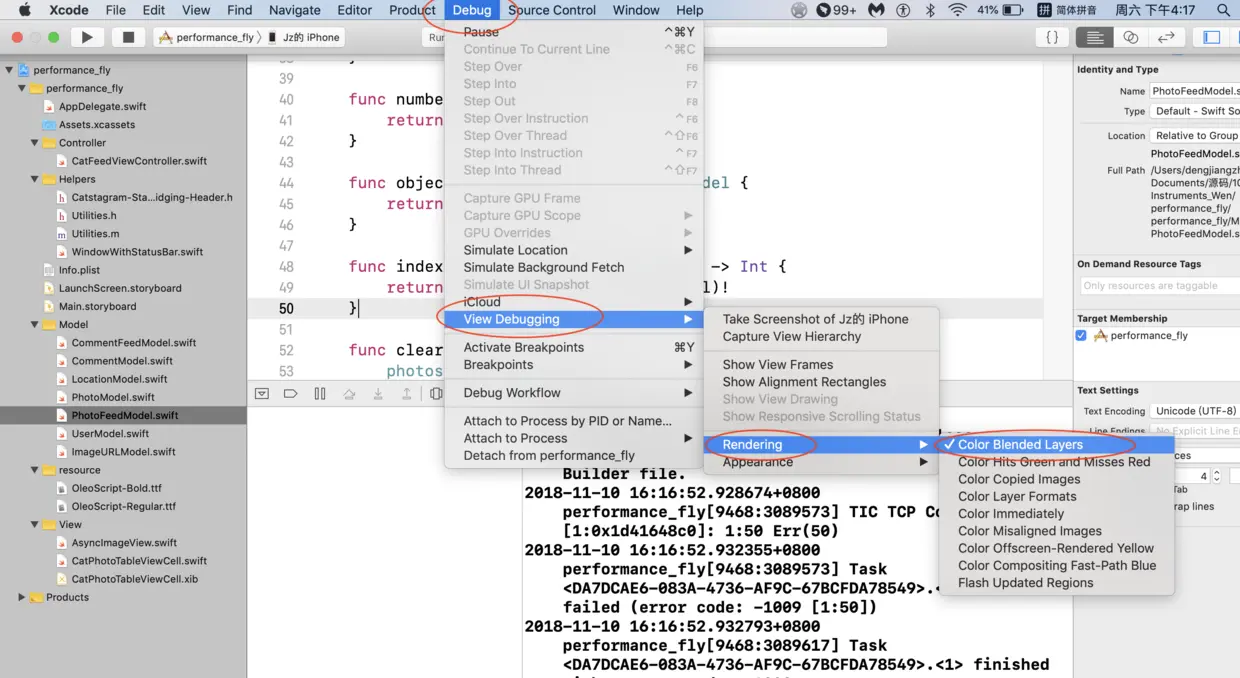Click Step Out in debug bar
The image size is (1240, 678).
[x=407, y=394]
